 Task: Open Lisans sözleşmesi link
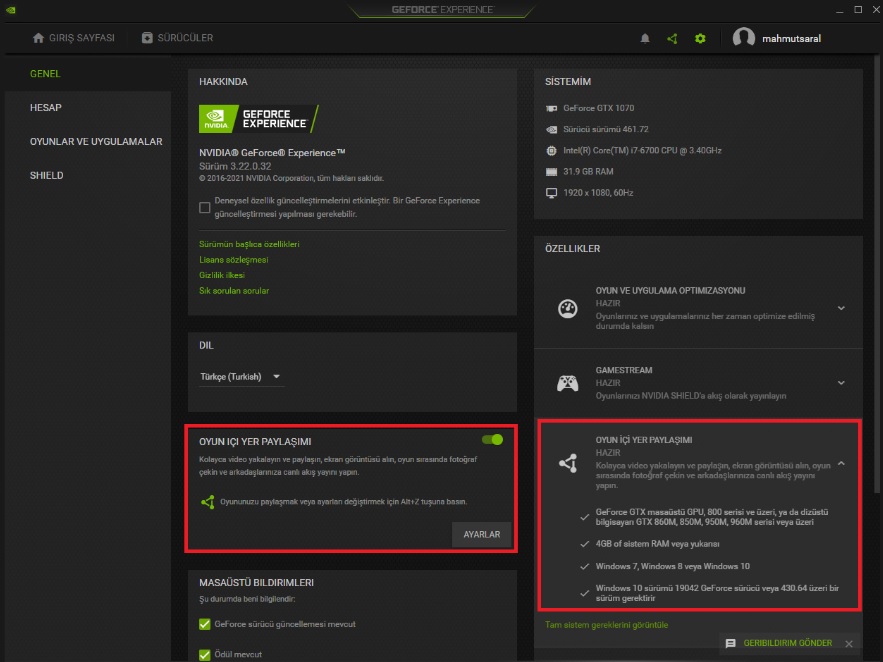(x=233, y=260)
